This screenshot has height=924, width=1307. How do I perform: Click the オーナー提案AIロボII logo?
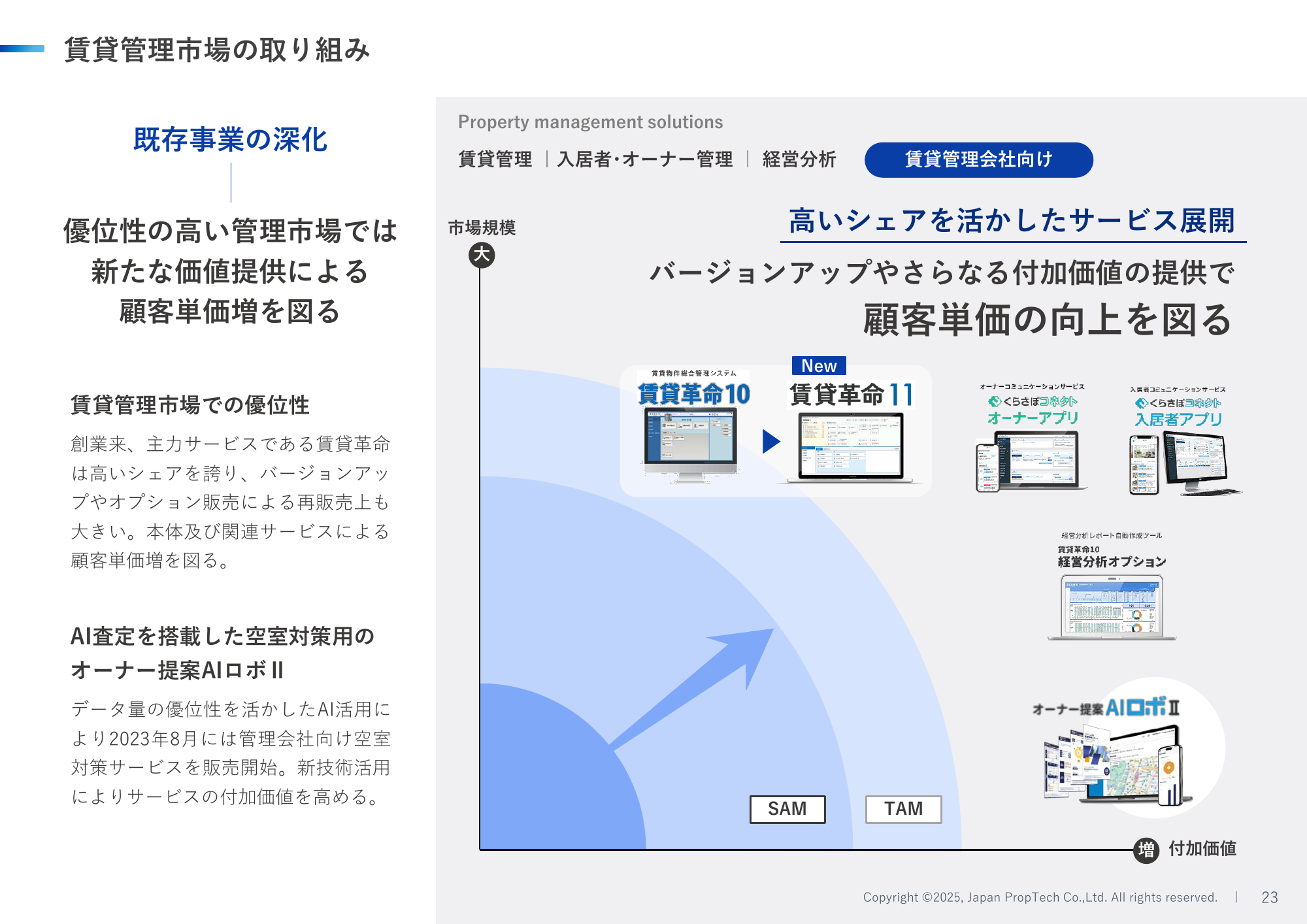point(1106,708)
